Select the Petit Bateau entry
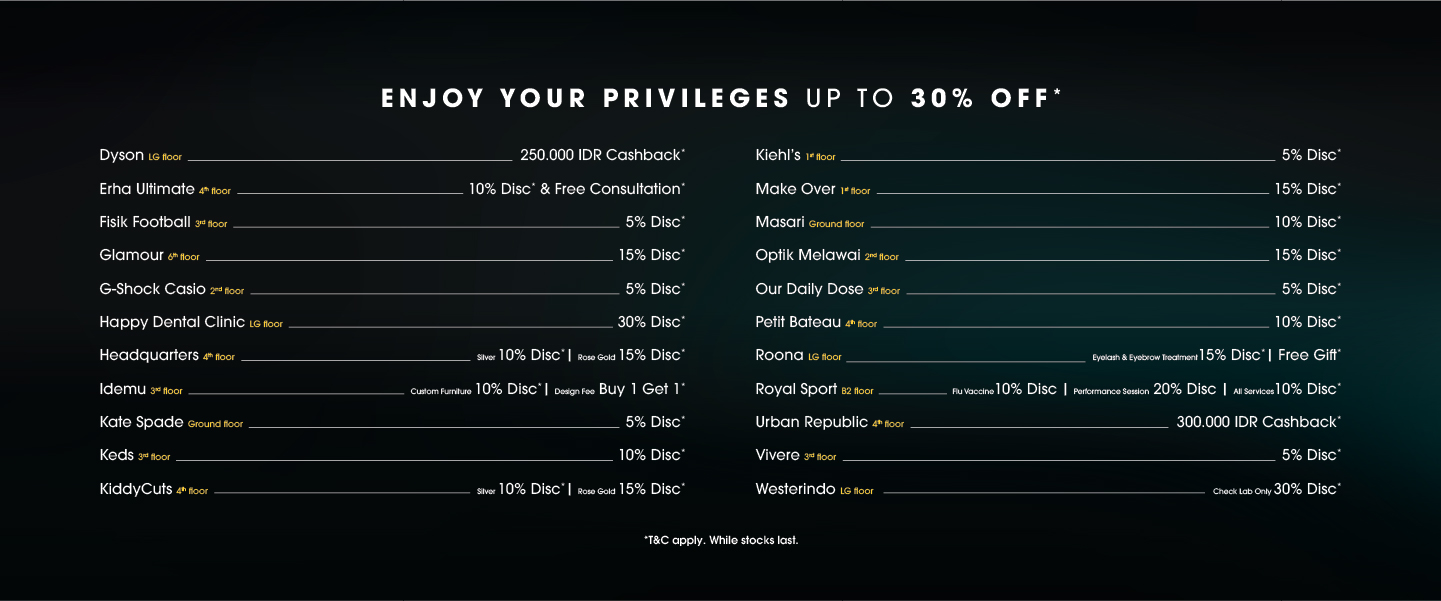The height and width of the screenshot is (601, 1441). (x=798, y=322)
